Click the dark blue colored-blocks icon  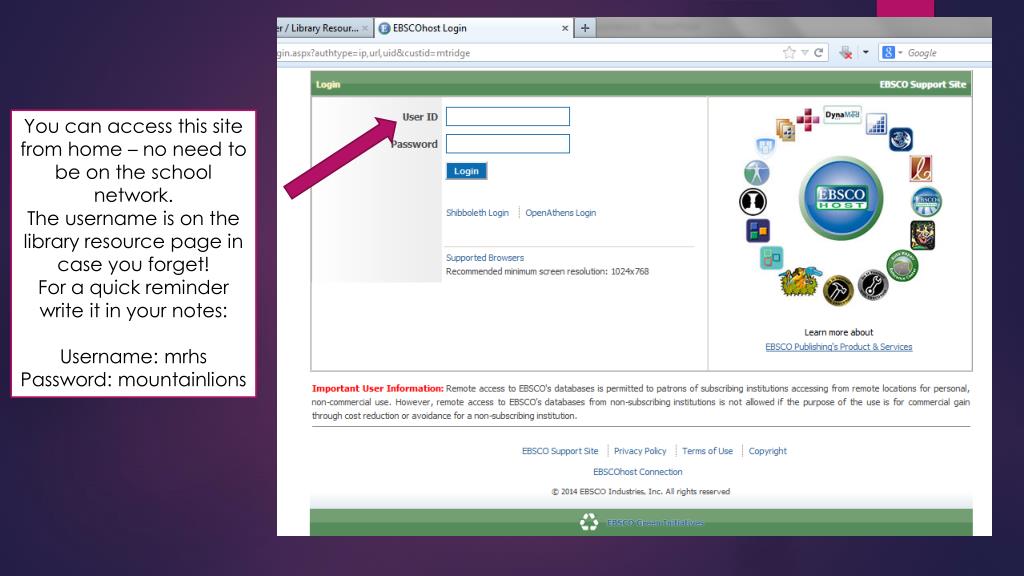(758, 231)
